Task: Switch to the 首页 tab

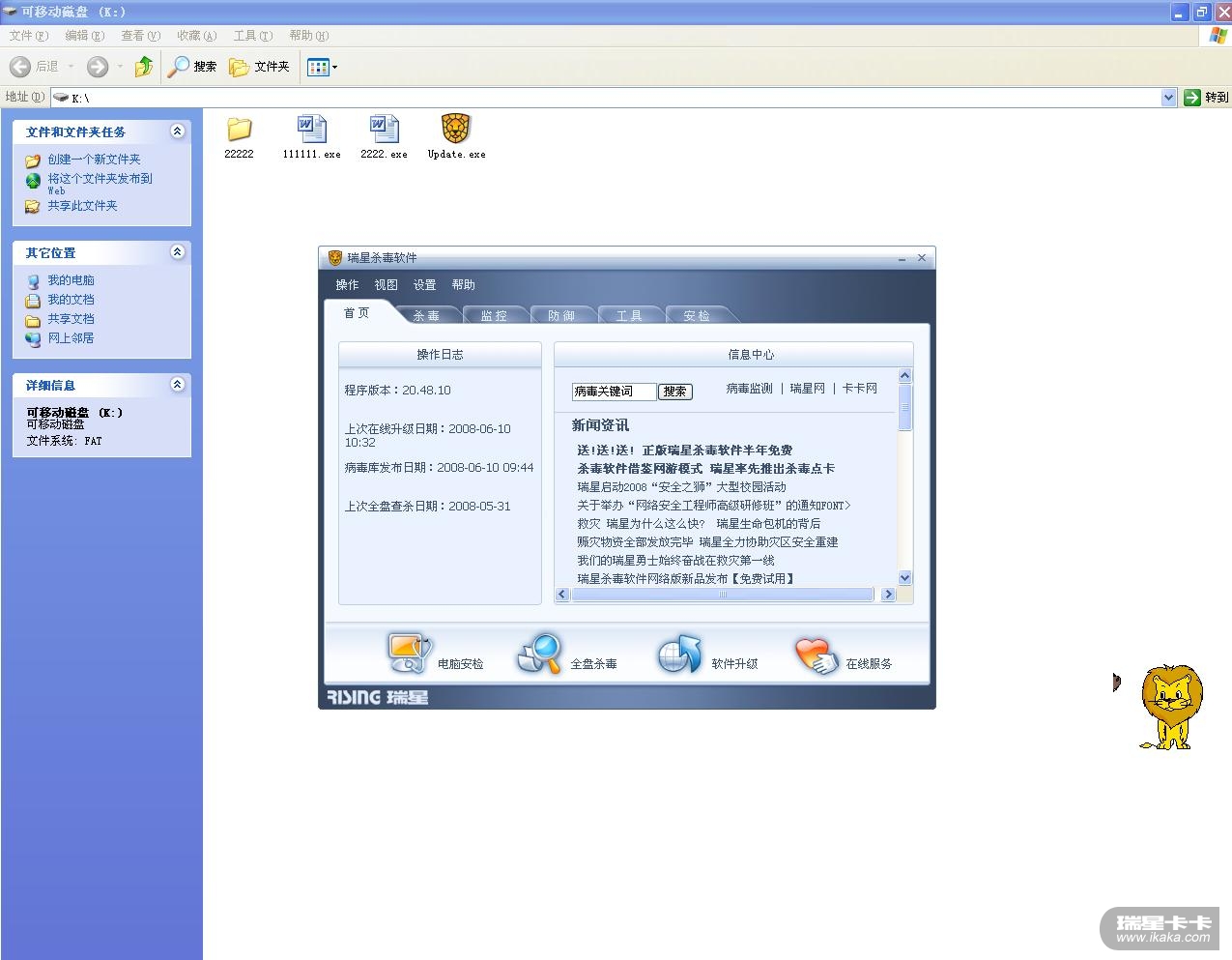Action: [358, 313]
